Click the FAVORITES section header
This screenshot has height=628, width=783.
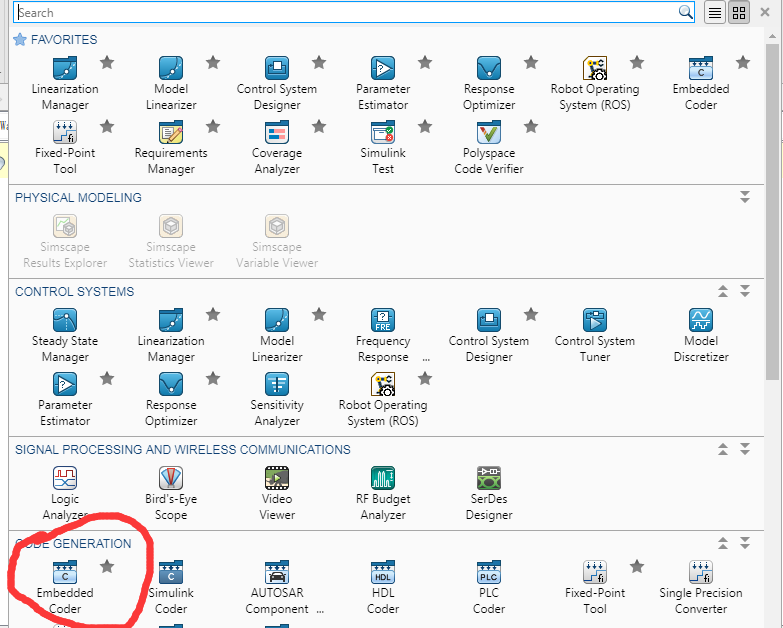[64, 39]
